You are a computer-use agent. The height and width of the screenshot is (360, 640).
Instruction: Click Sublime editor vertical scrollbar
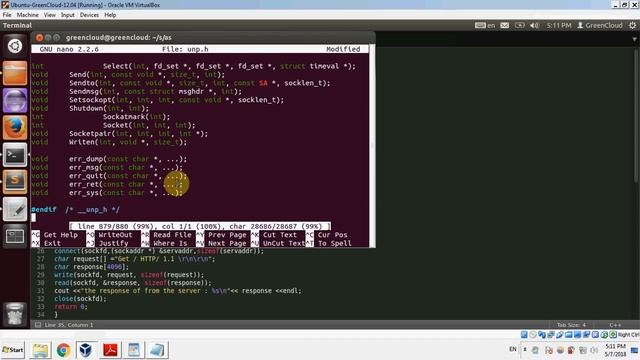636,115
